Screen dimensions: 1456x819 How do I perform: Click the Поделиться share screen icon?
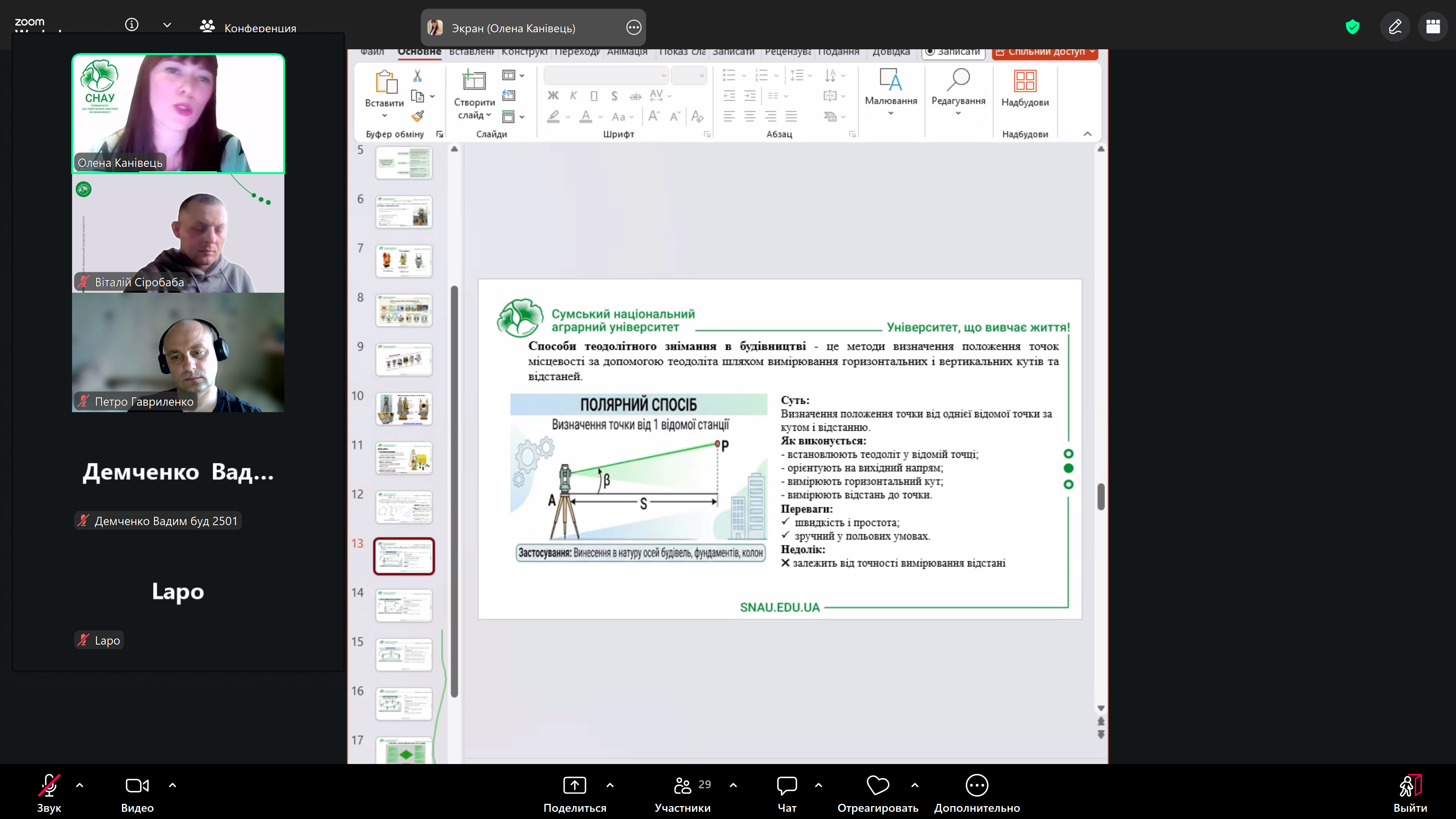pyautogui.click(x=574, y=785)
